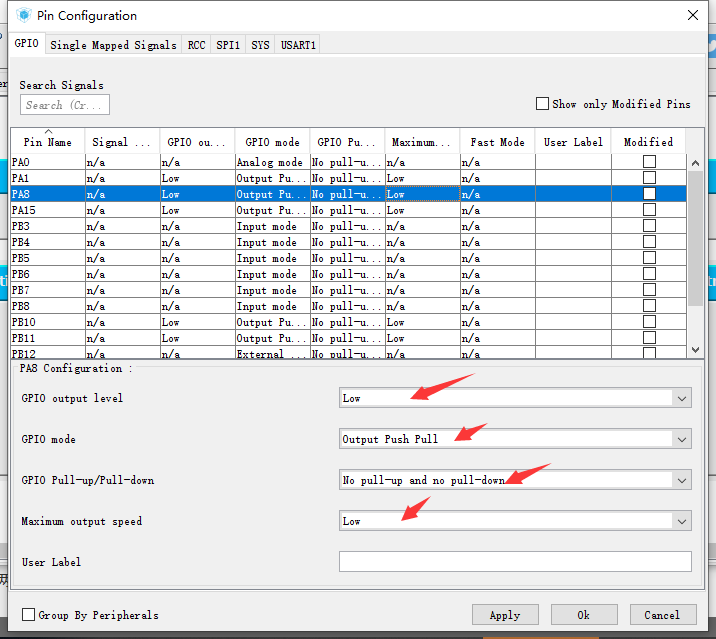Enable Show only Modified Pins checkbox
This screenshot has width=716, height=639.
[542, 104]
